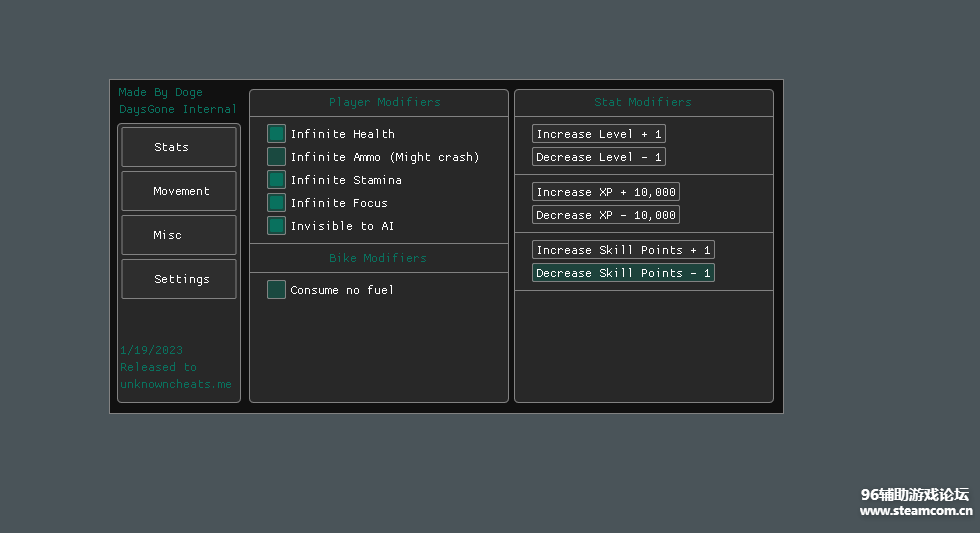The width and height of the screenshot is (980, 533).
Task: Open the Stats tab
Action: pyautogui.click(x=178, y=147)
